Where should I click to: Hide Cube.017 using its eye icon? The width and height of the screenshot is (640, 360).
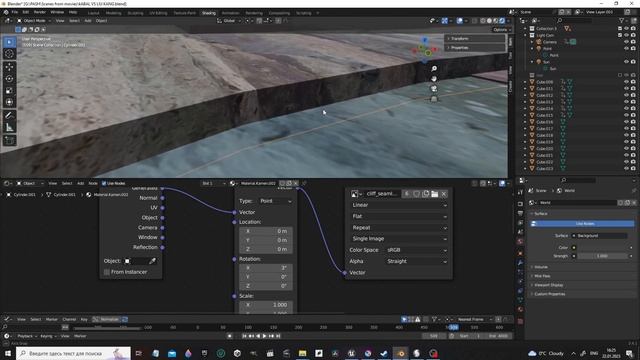coord(627,129)
